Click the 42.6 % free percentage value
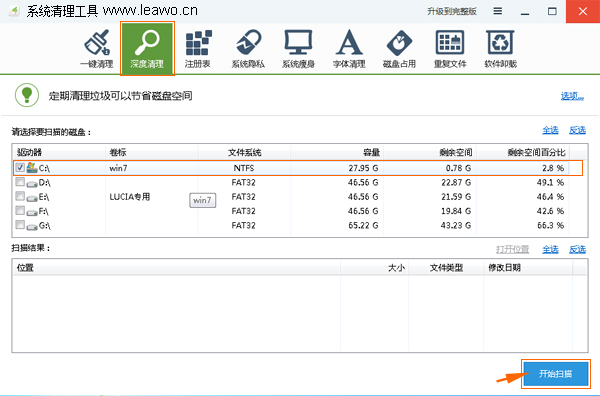This screenshot has height=396, width=600. 550,211
